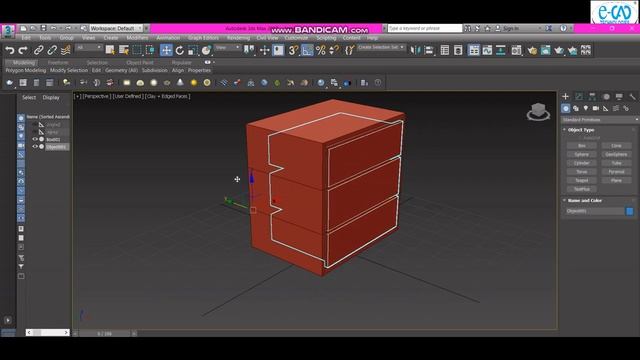This screenshot has height=360, width=640.
Task: Open the Curve Editor
Action: (487, 50)
